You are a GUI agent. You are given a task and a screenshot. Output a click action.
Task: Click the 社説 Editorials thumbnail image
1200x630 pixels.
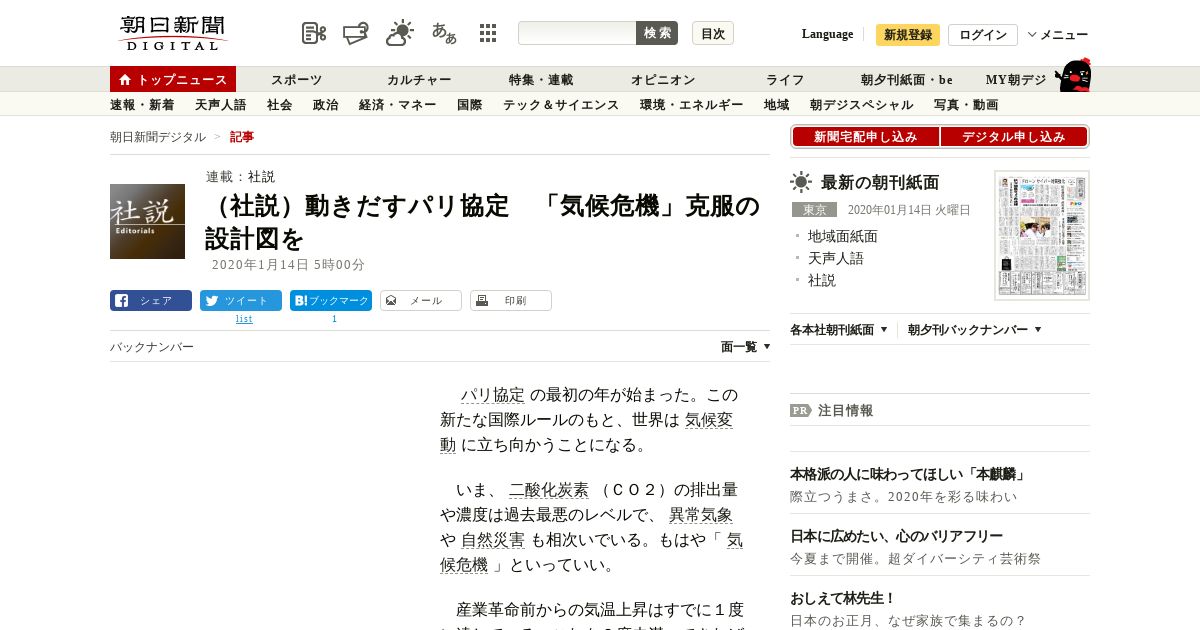pos(147,221)
